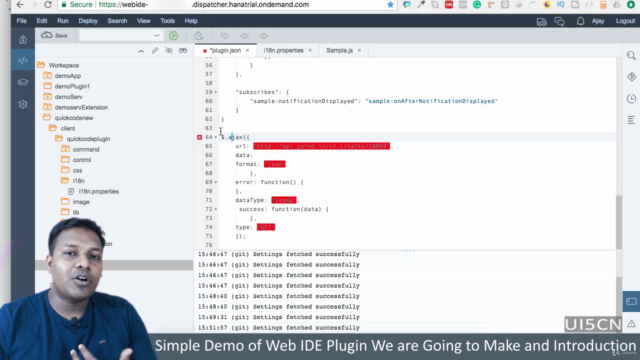Fold code at line 72 arrow

click(x=216, y=209)
